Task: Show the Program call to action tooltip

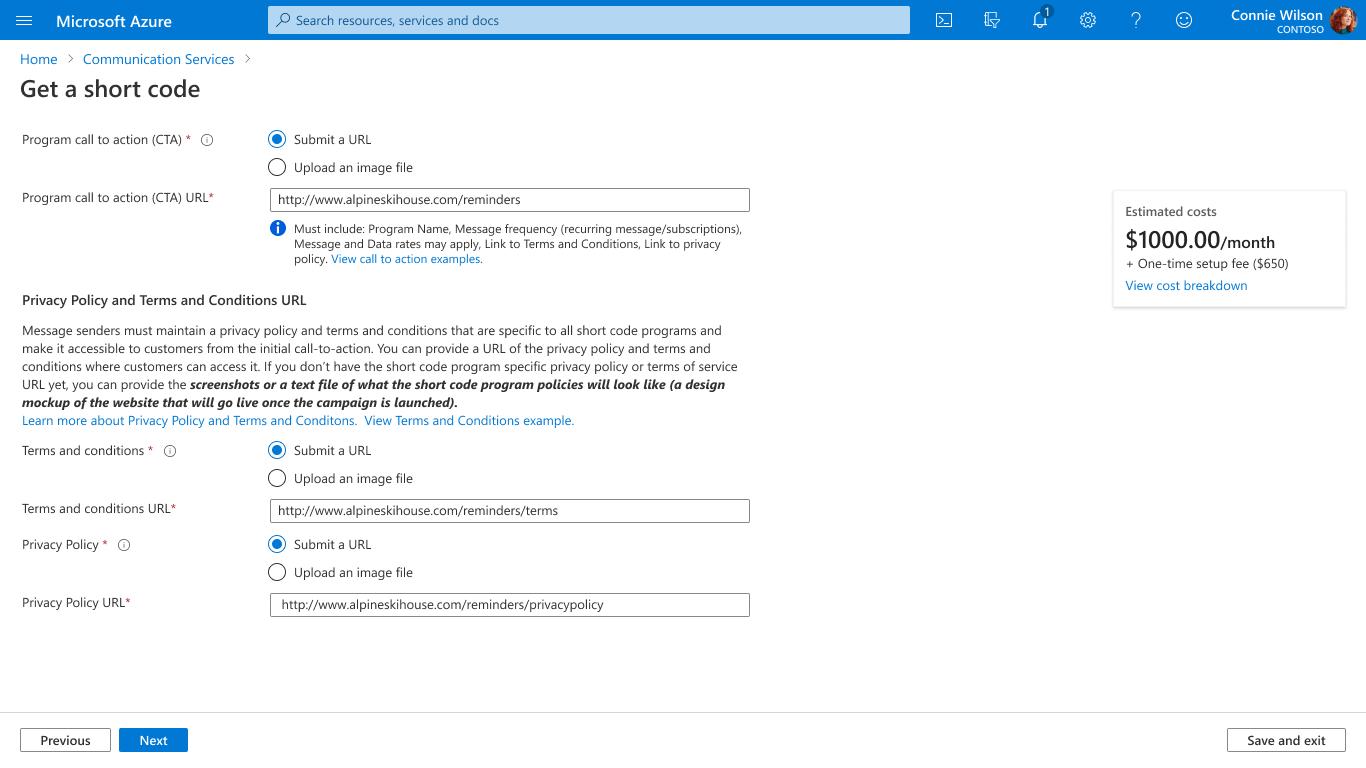Action: pos(206,140)
